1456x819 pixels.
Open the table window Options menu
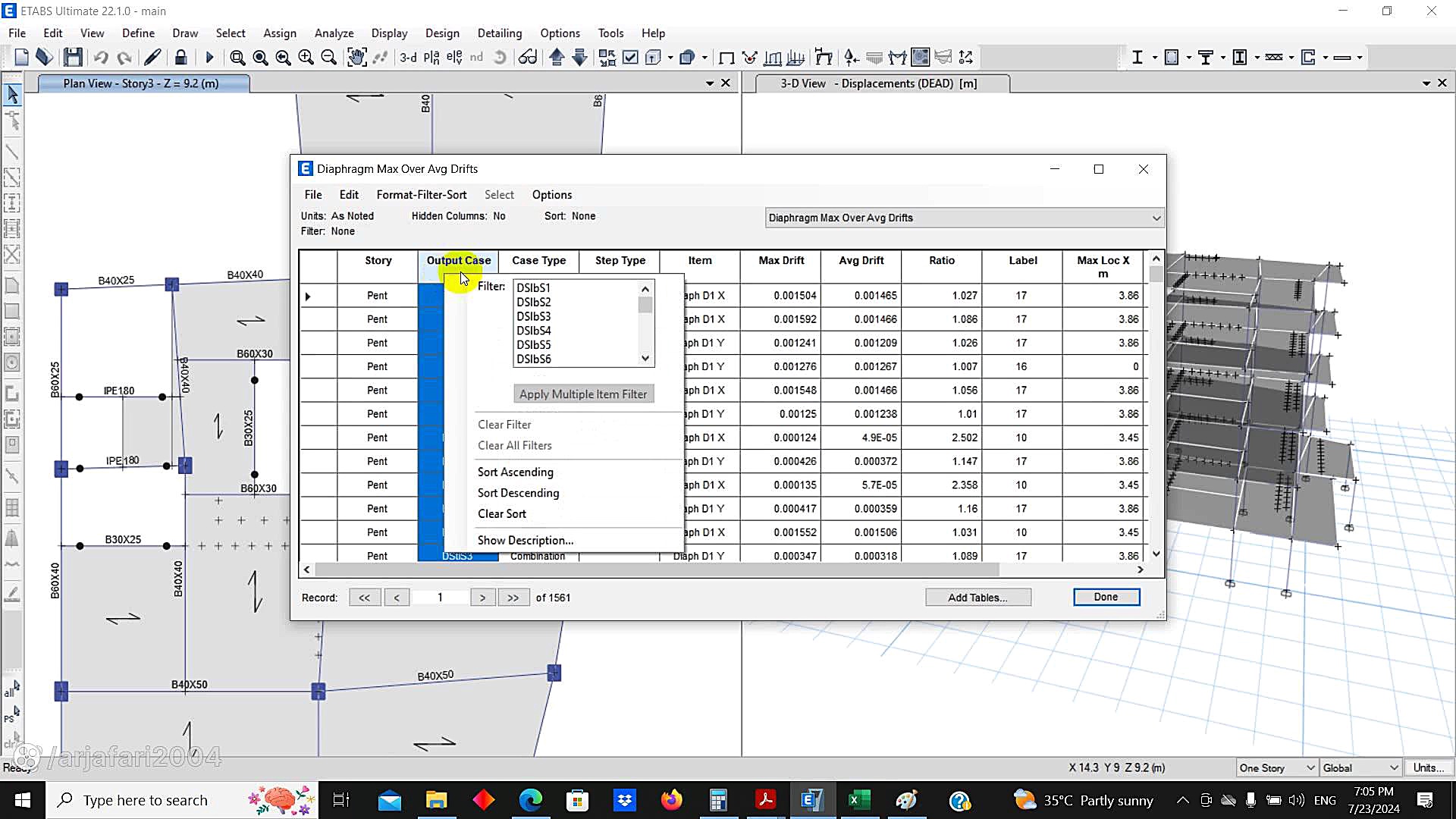[x=552, y=195]
